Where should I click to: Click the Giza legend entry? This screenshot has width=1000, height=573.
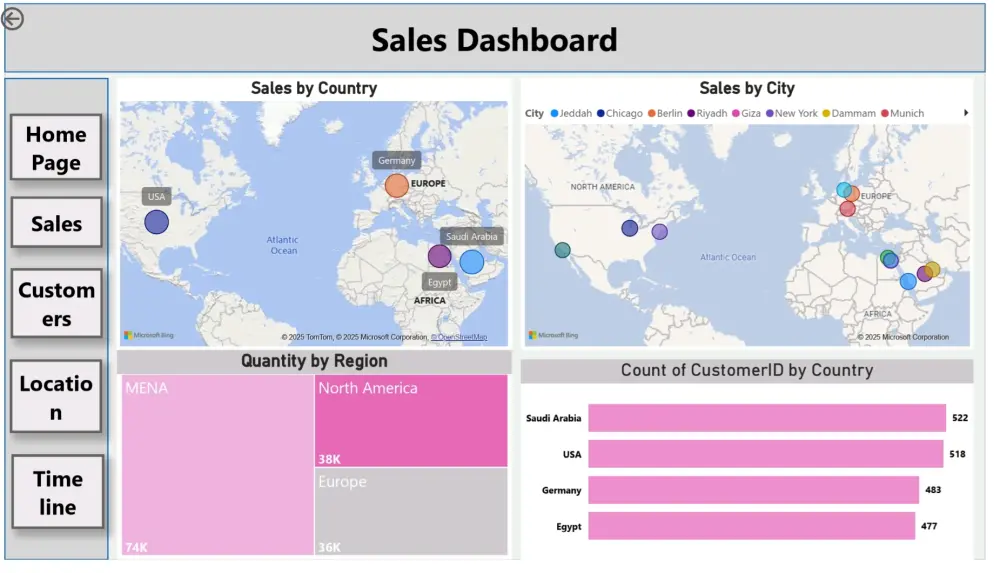tap(746, 114)
